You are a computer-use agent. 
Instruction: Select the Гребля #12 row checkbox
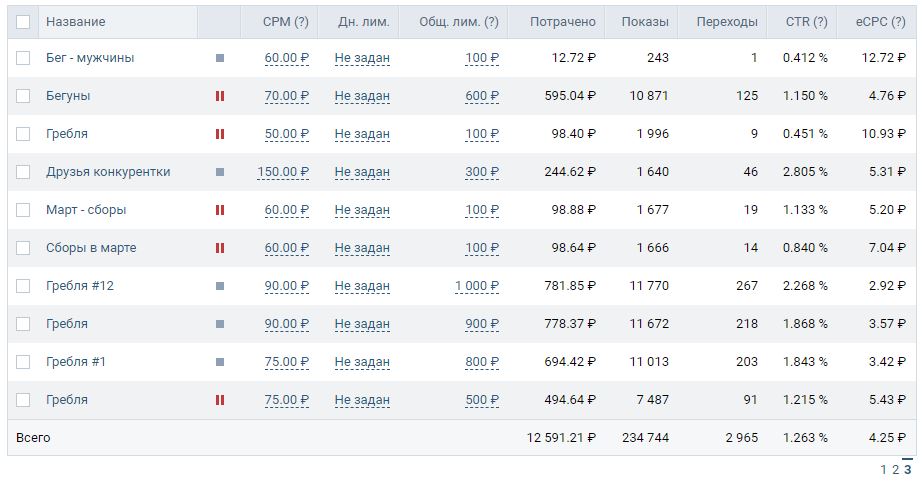pyautogui.click(x=23, y=286)
